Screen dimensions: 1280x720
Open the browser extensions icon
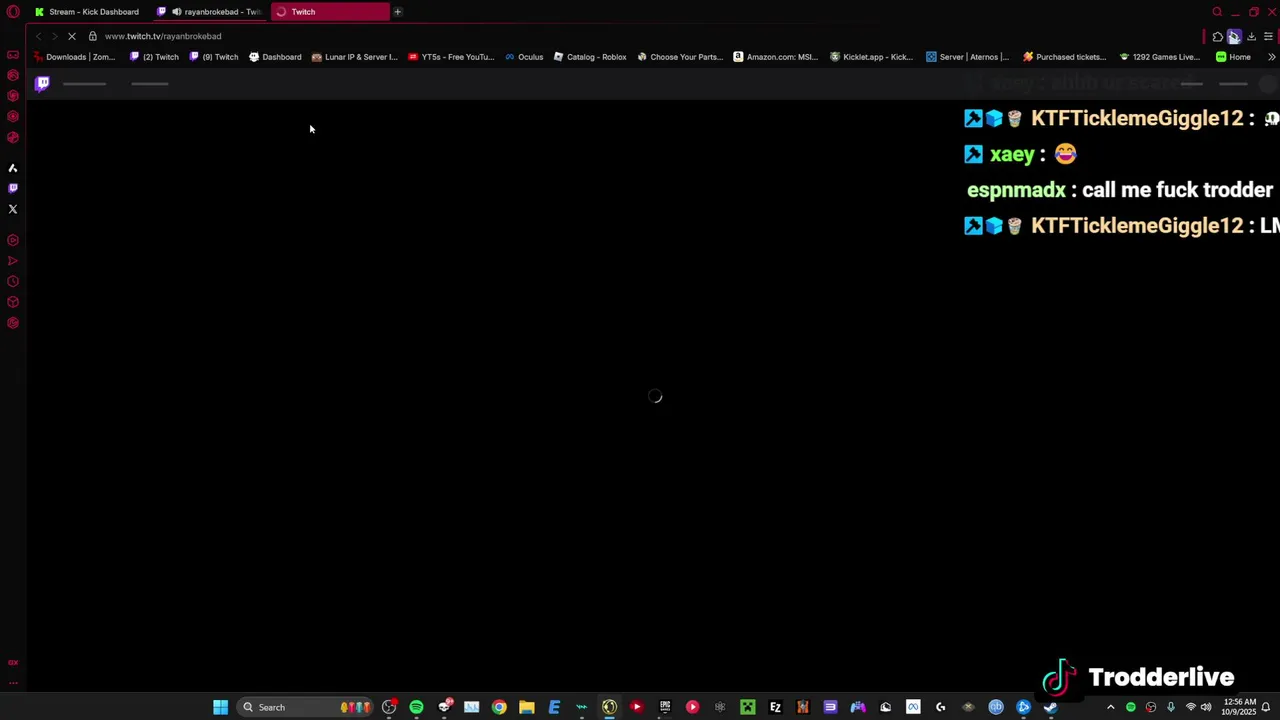1218,36
